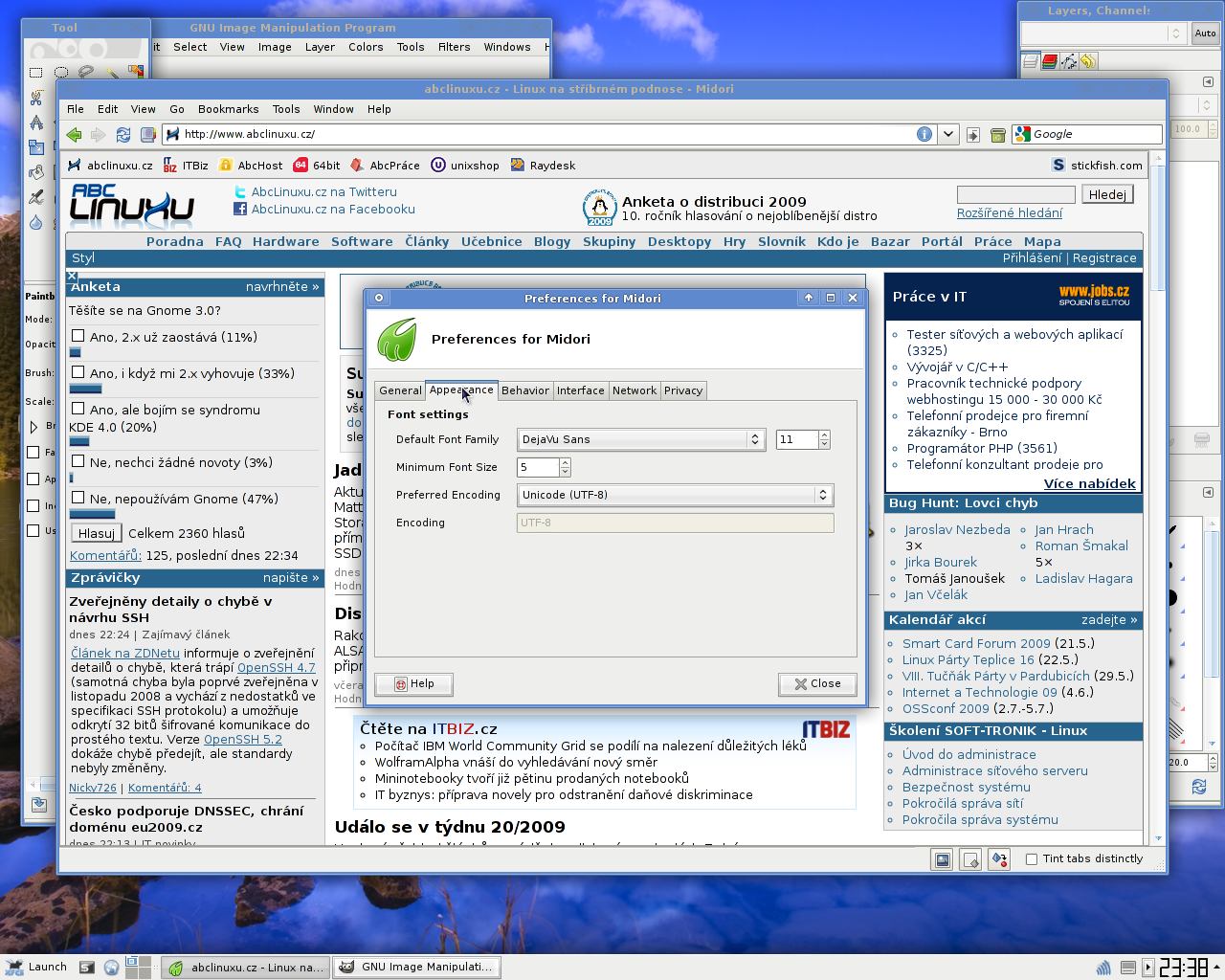1225x980 pixels.
Task: Select GIMP Rectangle Select tool
Action: (35, 72)
